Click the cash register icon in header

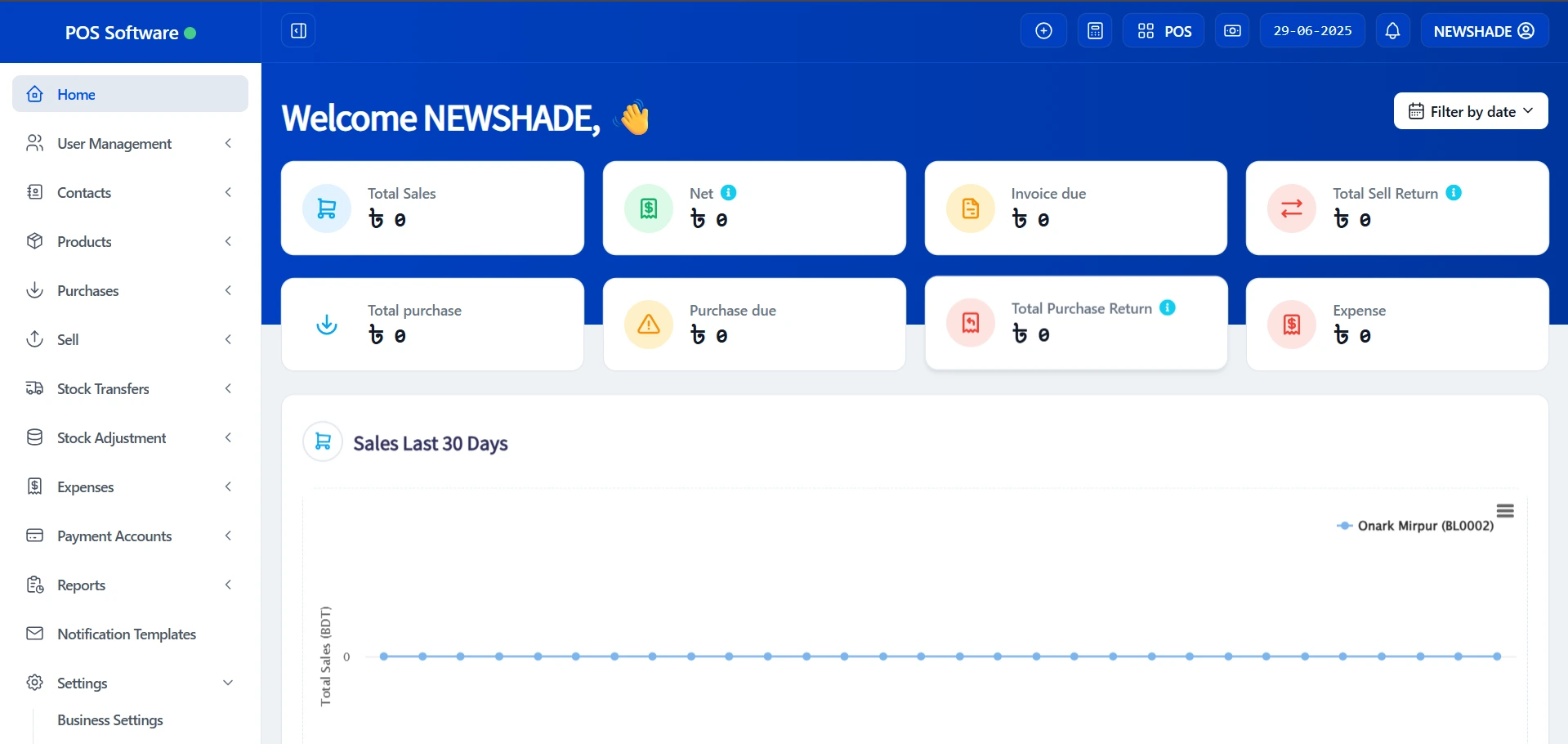[x=1232, y=31]
